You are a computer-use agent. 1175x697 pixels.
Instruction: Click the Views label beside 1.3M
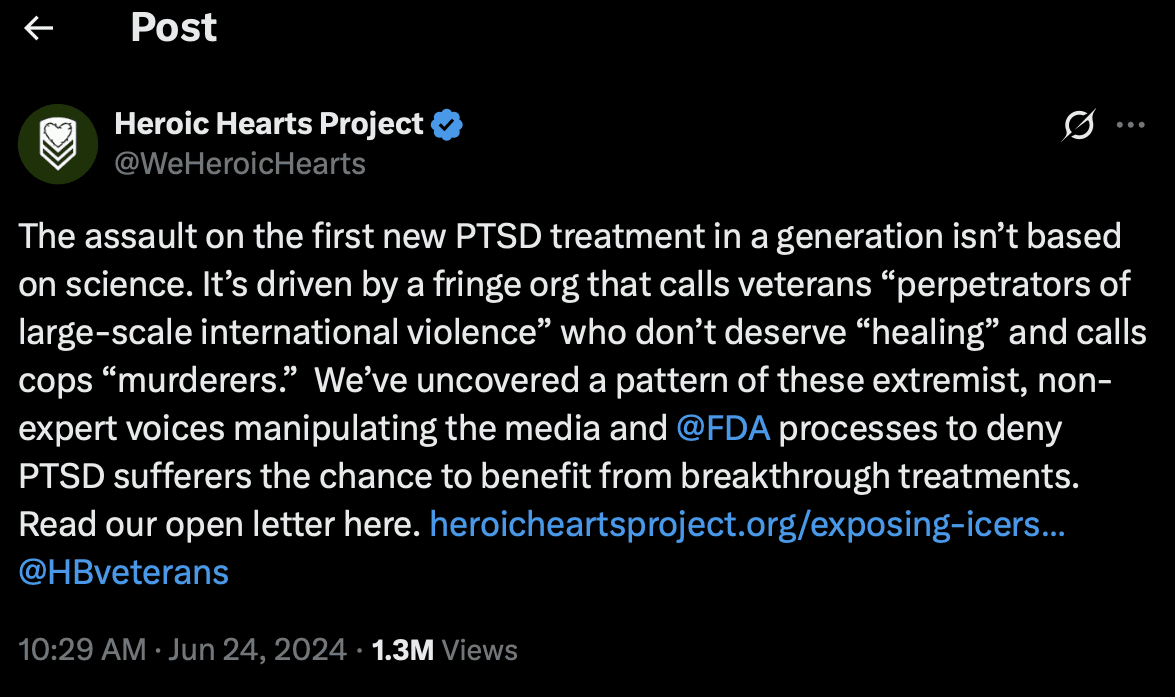pyautogui.click(x=480, y=650)
